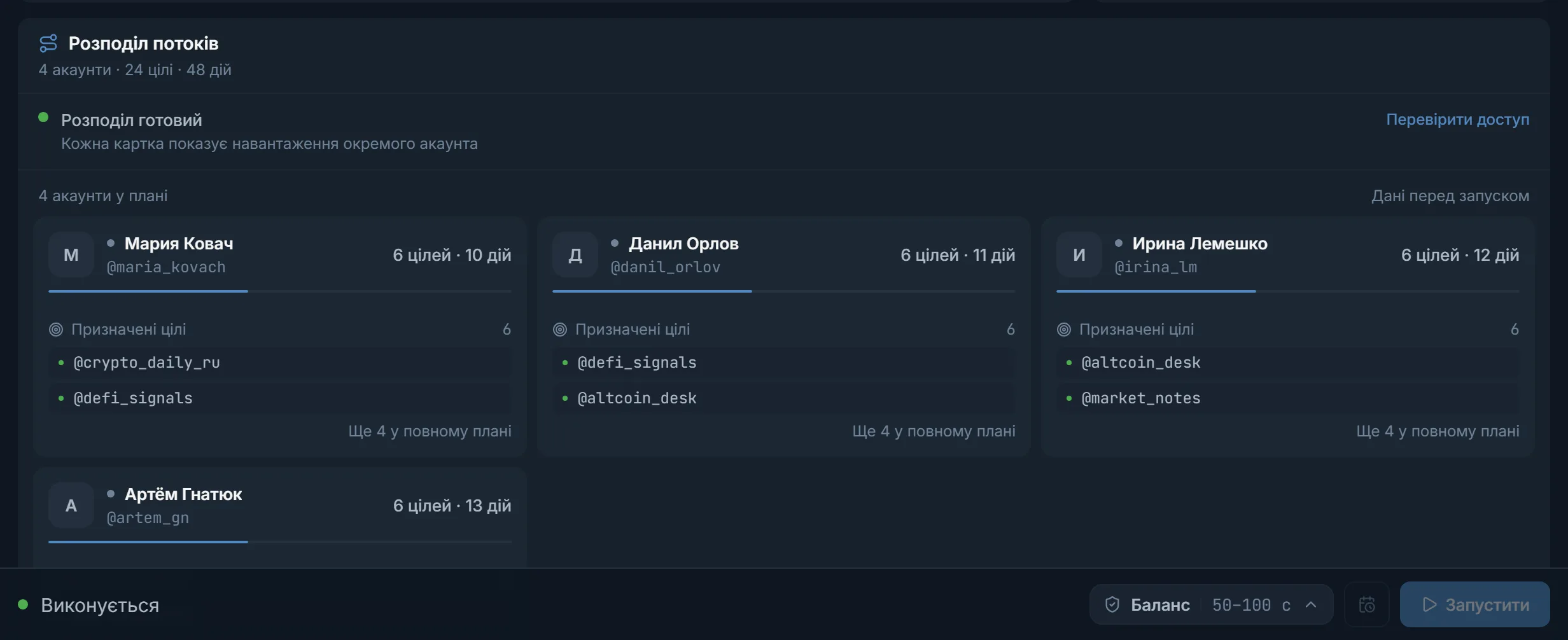Viewport: 1568px width, 640px height.
Task: Select the target "@crypto_daily_ru"
Action: click(x=280, y=363)
